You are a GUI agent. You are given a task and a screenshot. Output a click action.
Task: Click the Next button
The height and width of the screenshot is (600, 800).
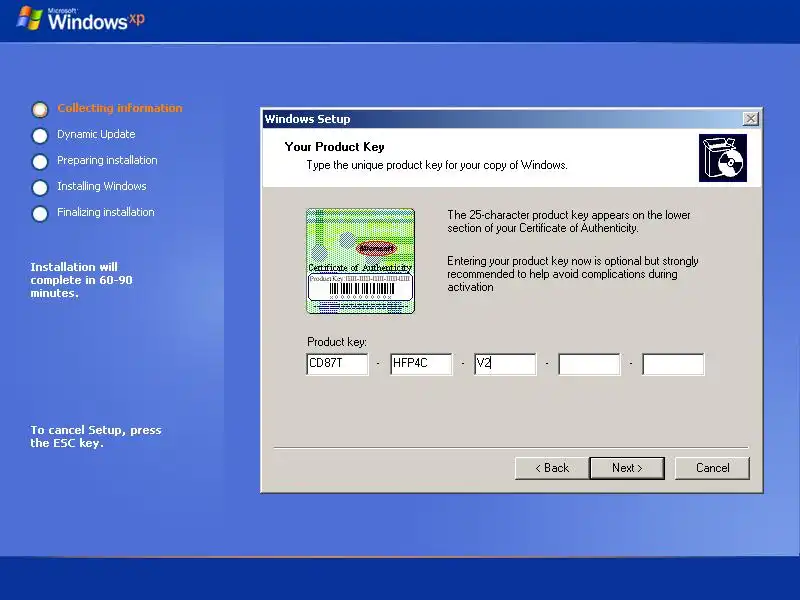[x=627, y=468]
